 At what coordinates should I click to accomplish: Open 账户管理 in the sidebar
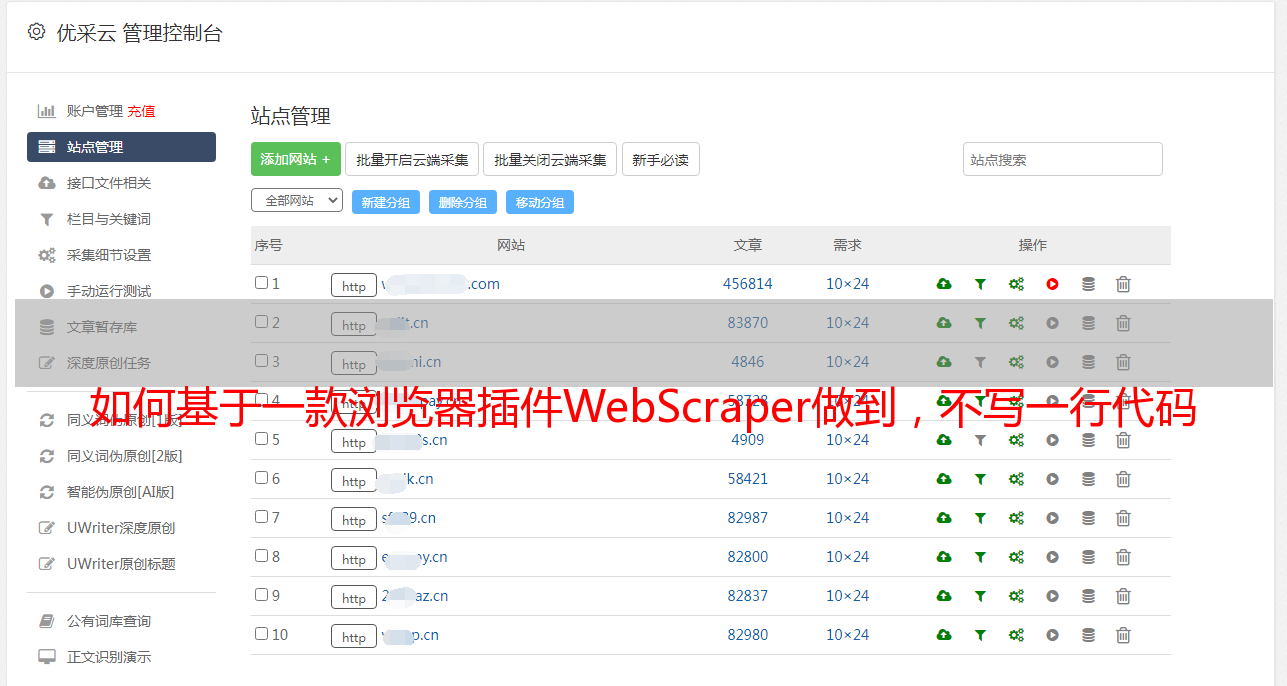click(x=94, y=111)
